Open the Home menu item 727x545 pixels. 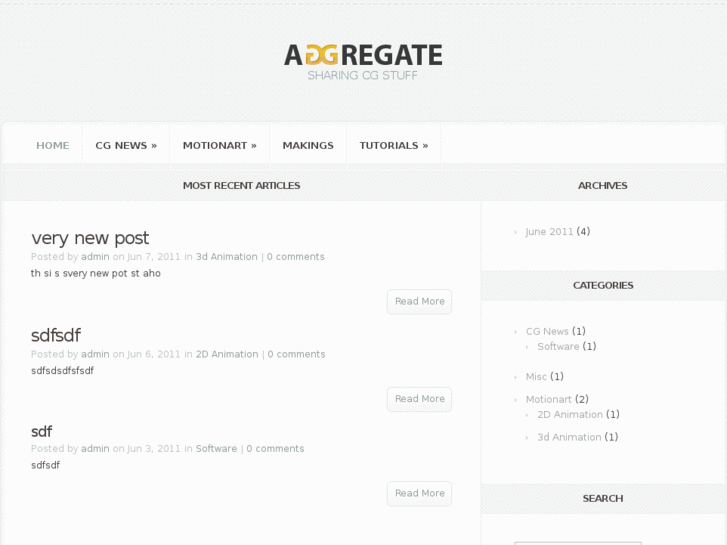click(x=52, y=146)
